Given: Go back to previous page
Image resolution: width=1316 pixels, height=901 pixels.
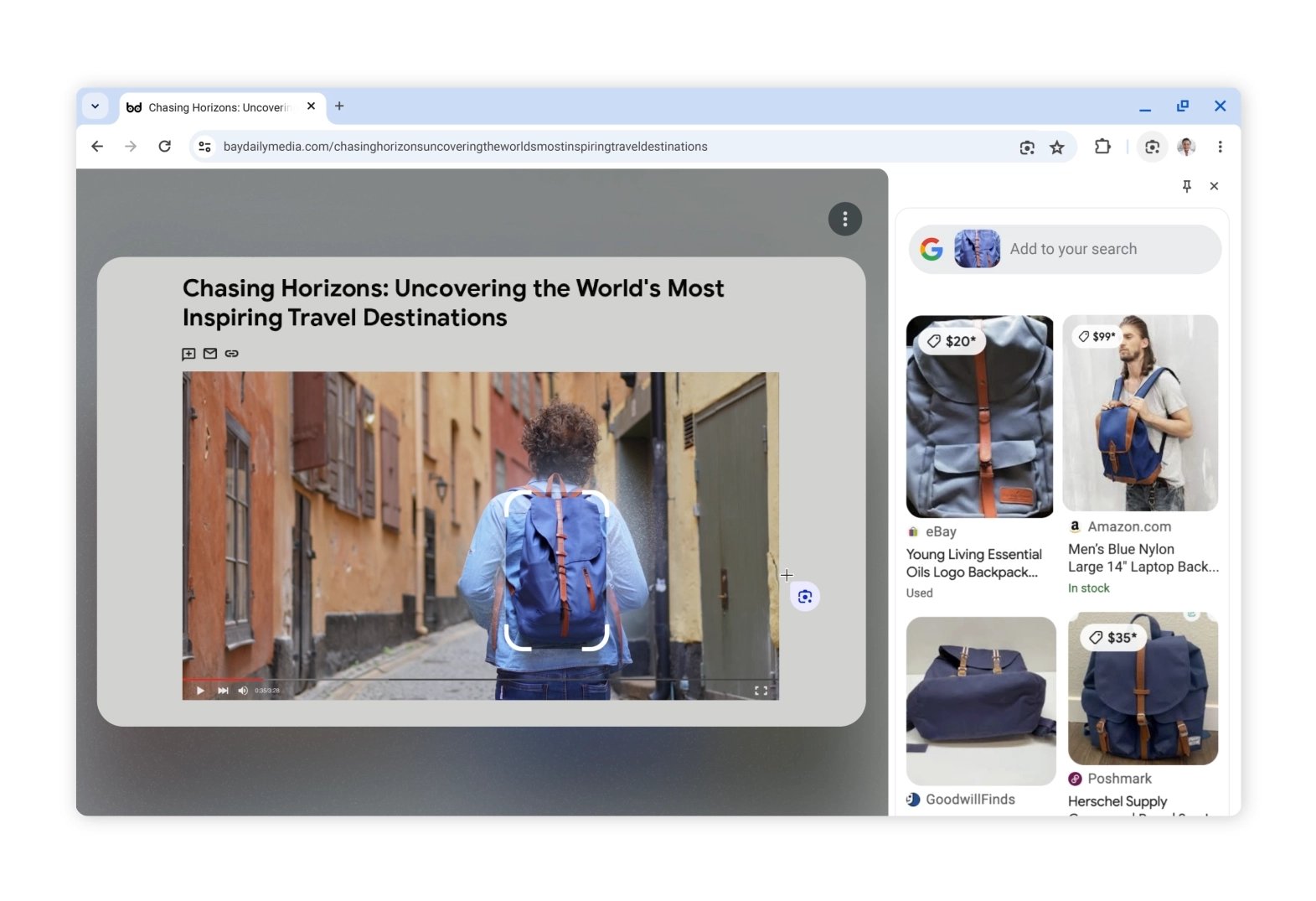Looking at the screenshot, I should [x=97, y=147].
